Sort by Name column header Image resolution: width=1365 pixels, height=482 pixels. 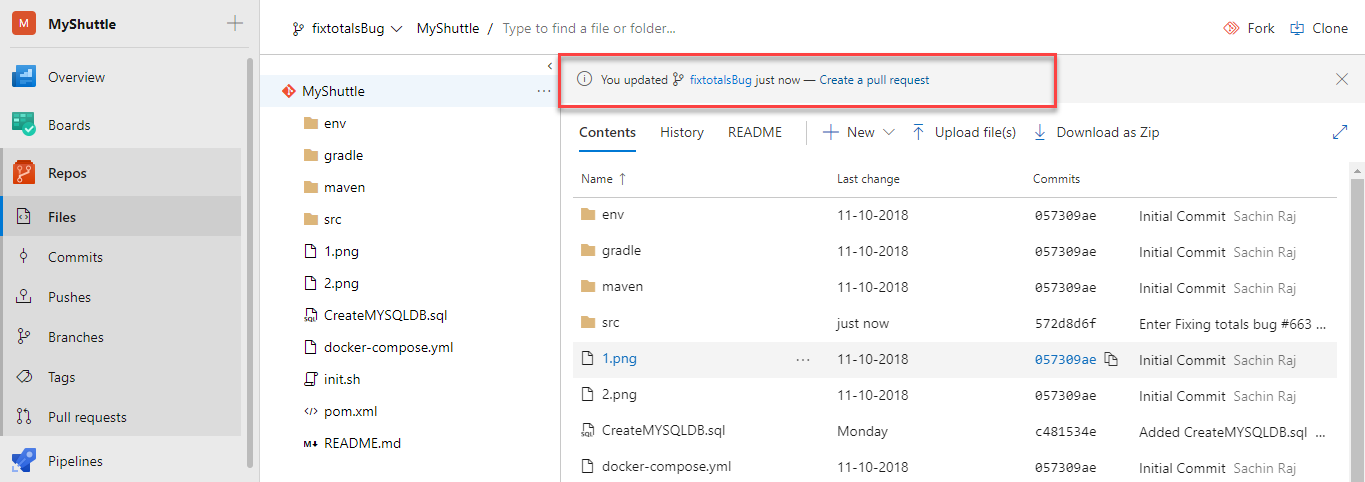tap(604, 179)
